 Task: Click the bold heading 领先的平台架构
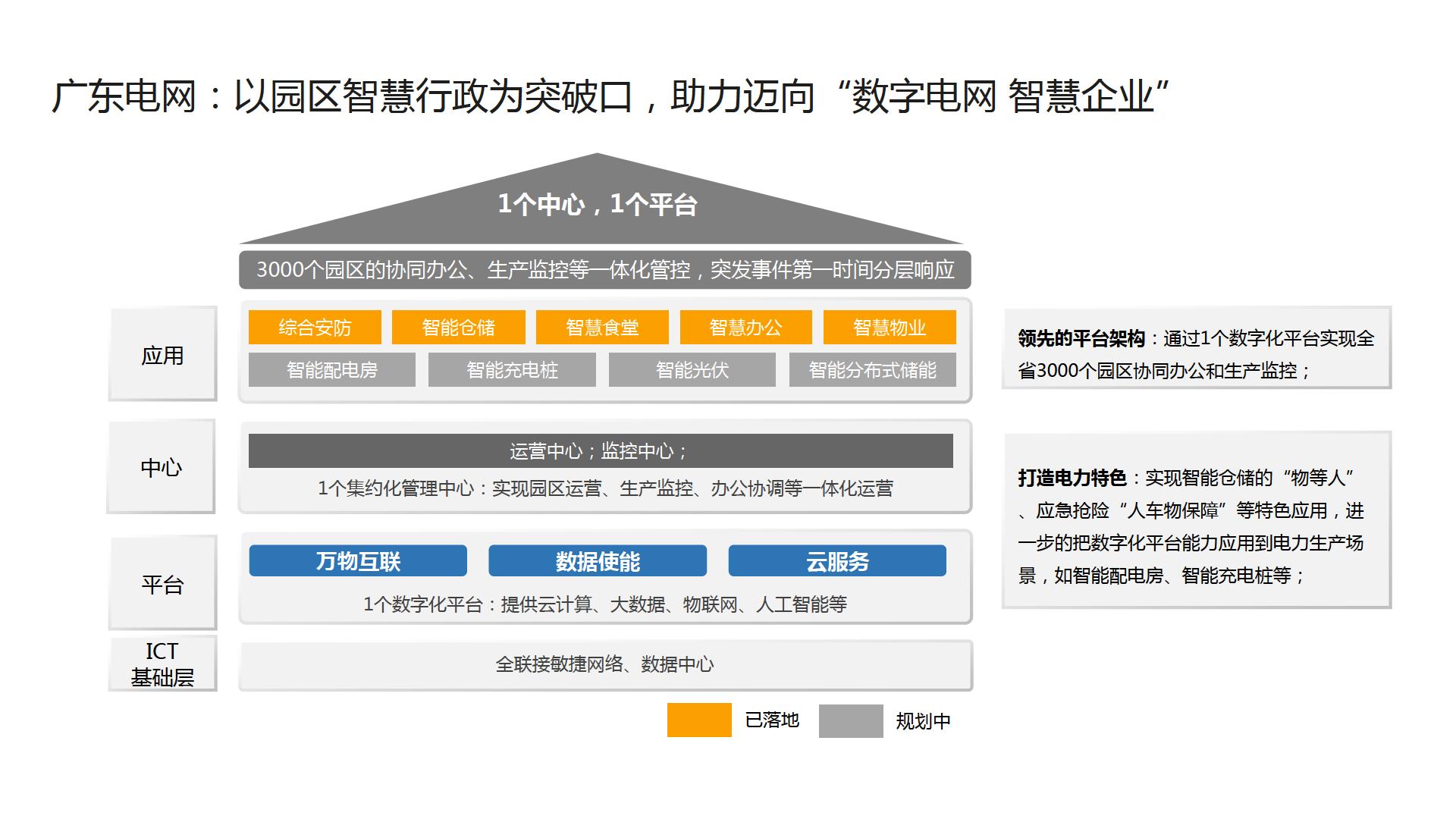[1081, 338]
